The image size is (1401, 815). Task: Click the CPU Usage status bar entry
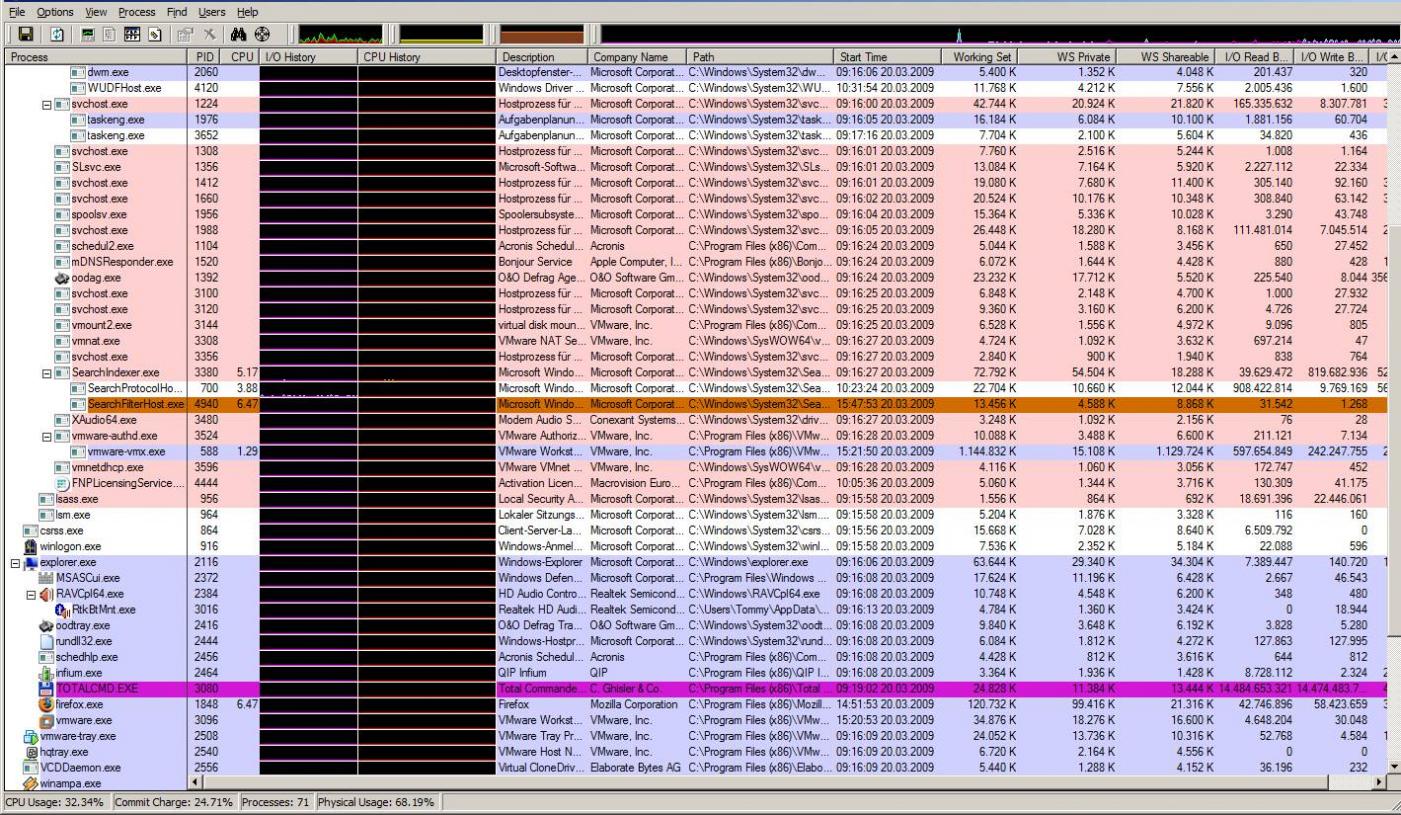pos(55,802)
